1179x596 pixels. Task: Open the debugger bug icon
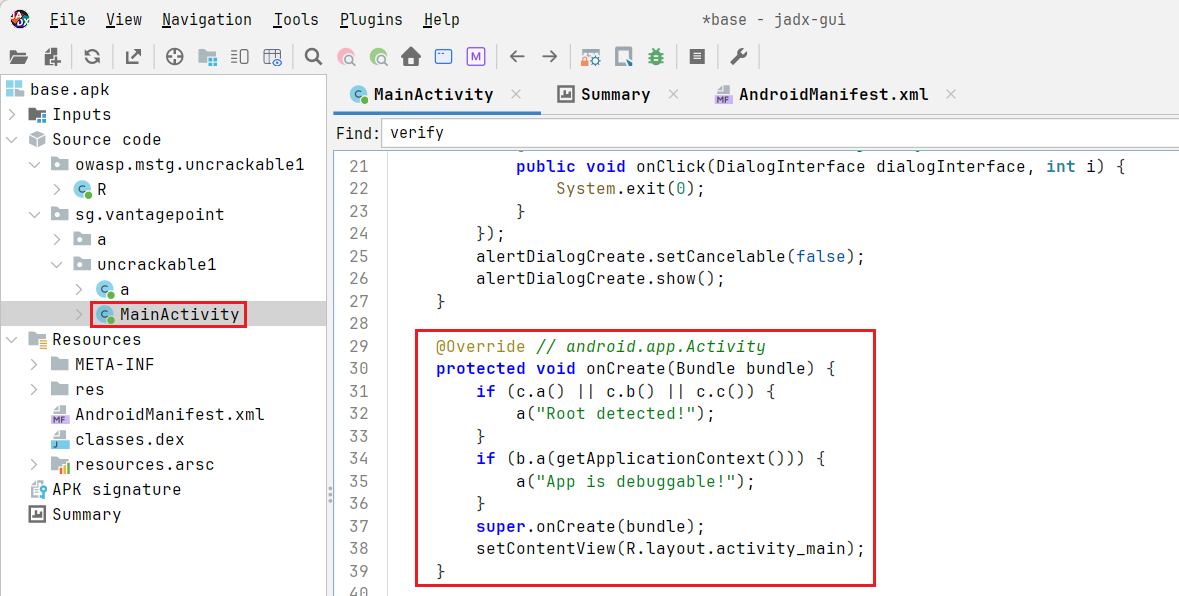[656, 57]
